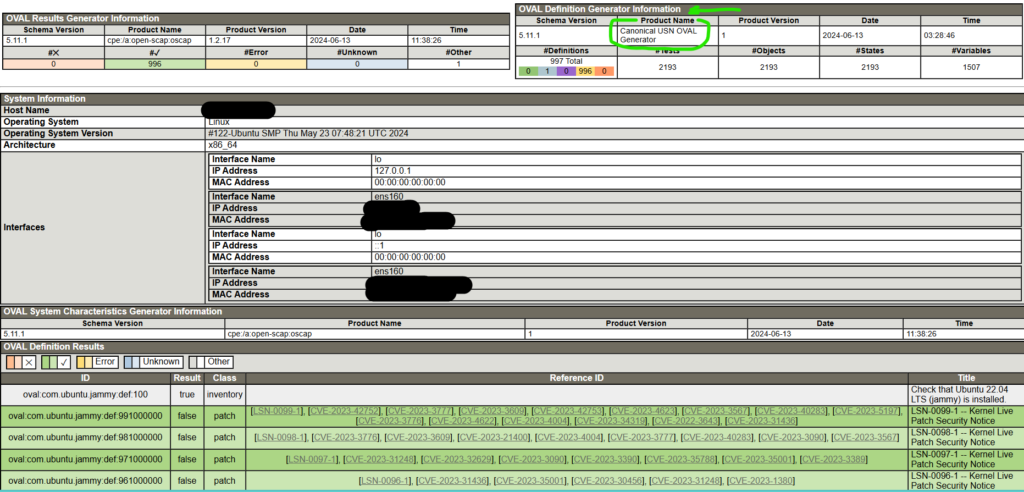
Task: Follow the CVE-2023-32629 reference link
Action: [x=457, y=459]
